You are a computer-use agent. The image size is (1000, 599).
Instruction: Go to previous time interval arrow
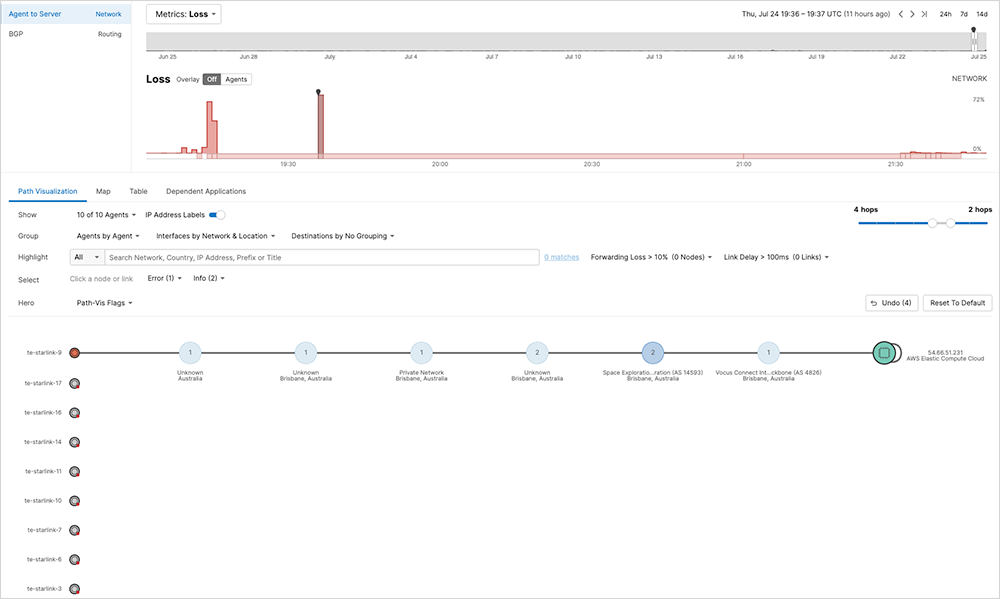click(900, 14)
